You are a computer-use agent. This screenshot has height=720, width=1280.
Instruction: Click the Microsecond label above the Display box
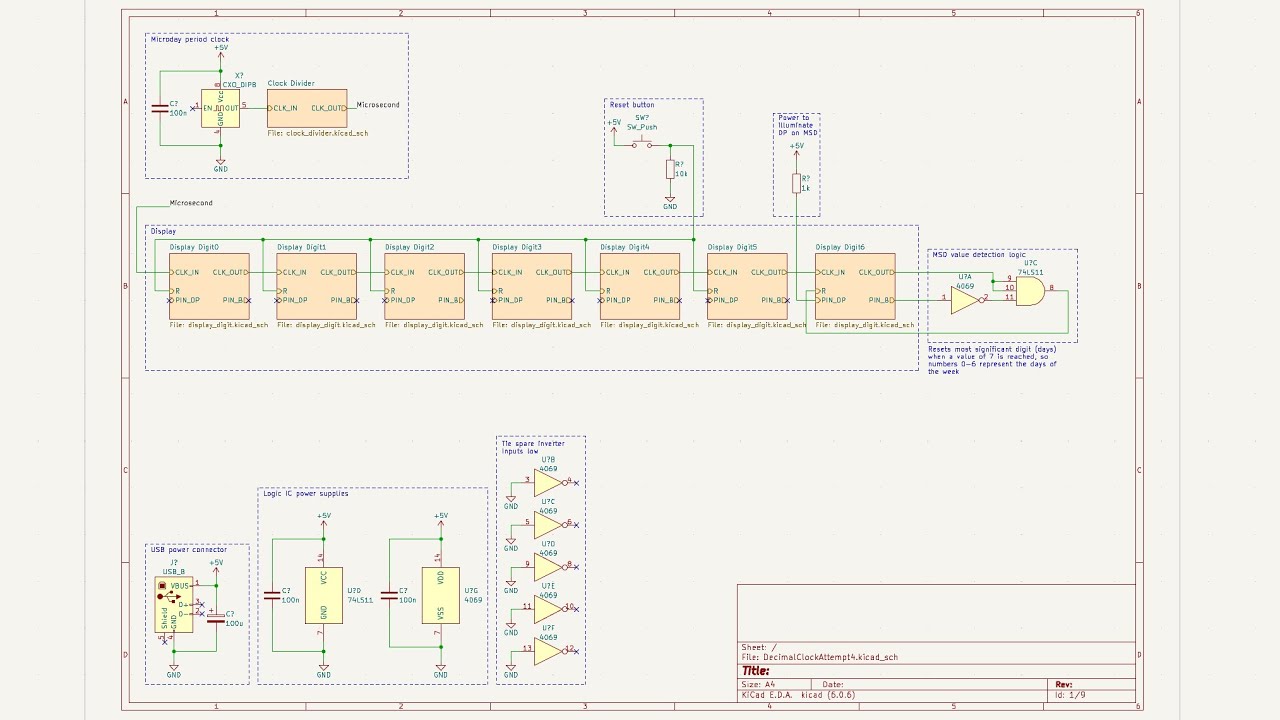click(x=191, y=203)
